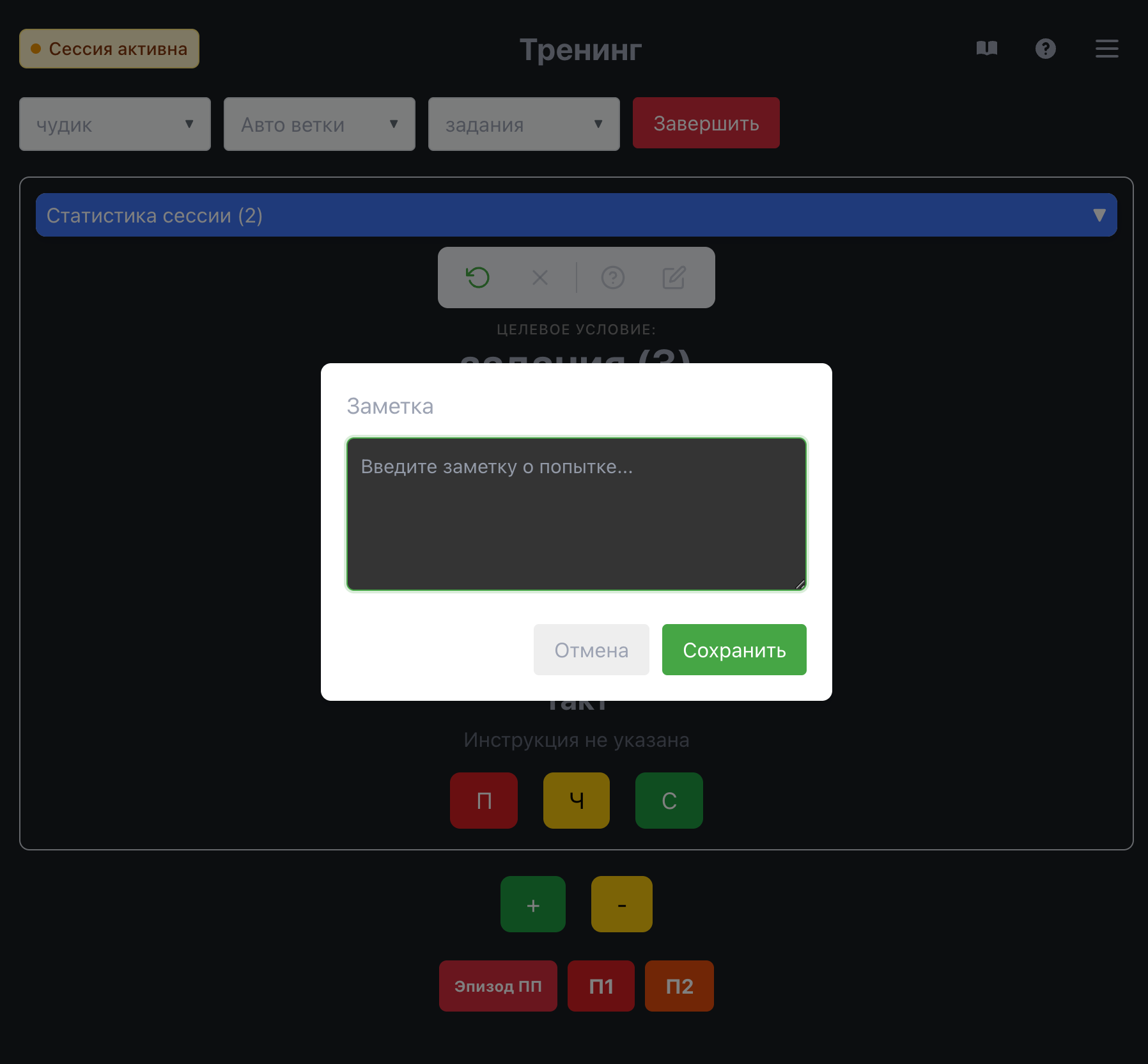Click the yellow Ч button
This screenshot has height=1064, width=1148.
pyautogui.click(x=576, y=801)
